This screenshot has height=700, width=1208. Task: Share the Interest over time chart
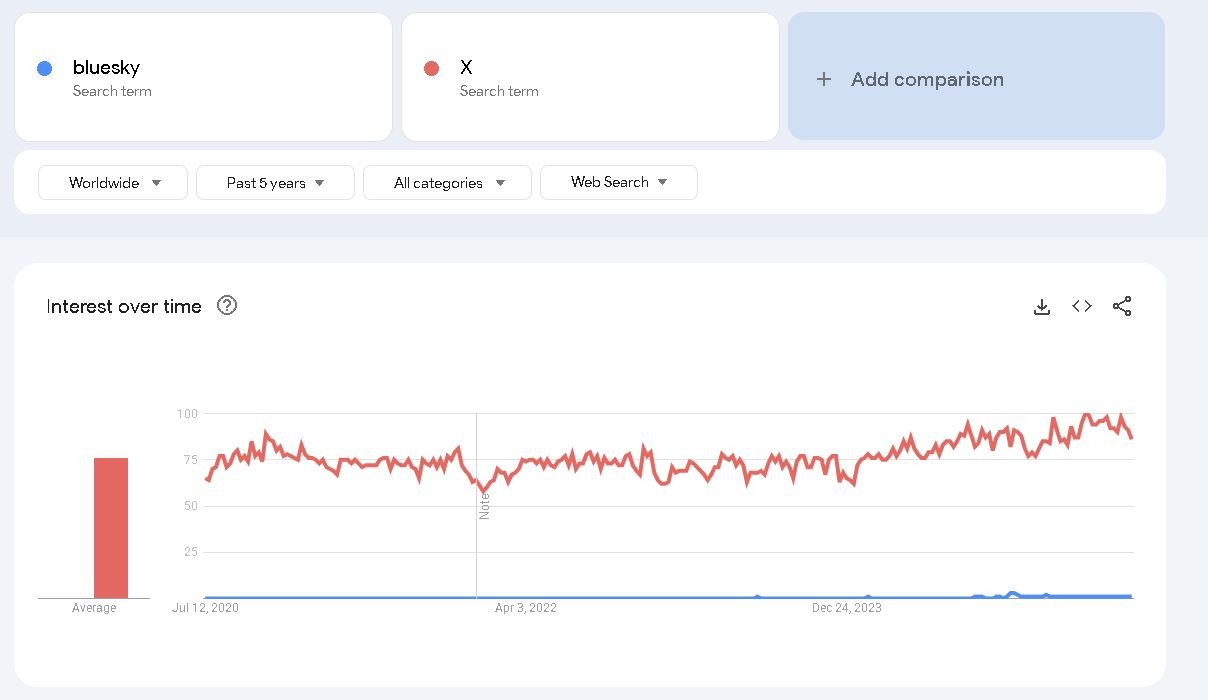pyautogui.click(x=1122, y=307)
